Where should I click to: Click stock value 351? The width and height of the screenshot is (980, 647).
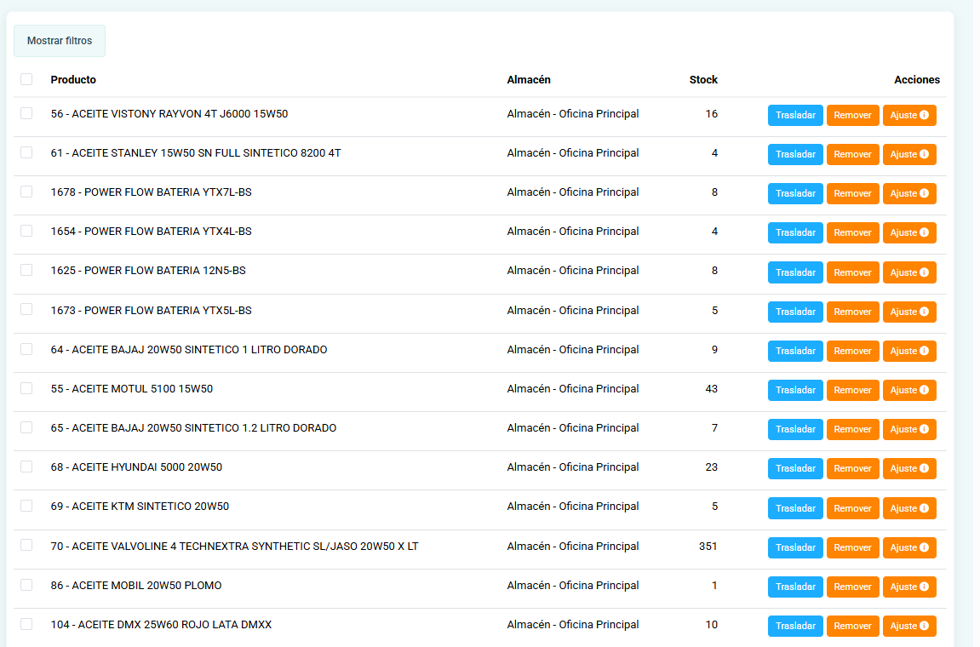[708, 546]
